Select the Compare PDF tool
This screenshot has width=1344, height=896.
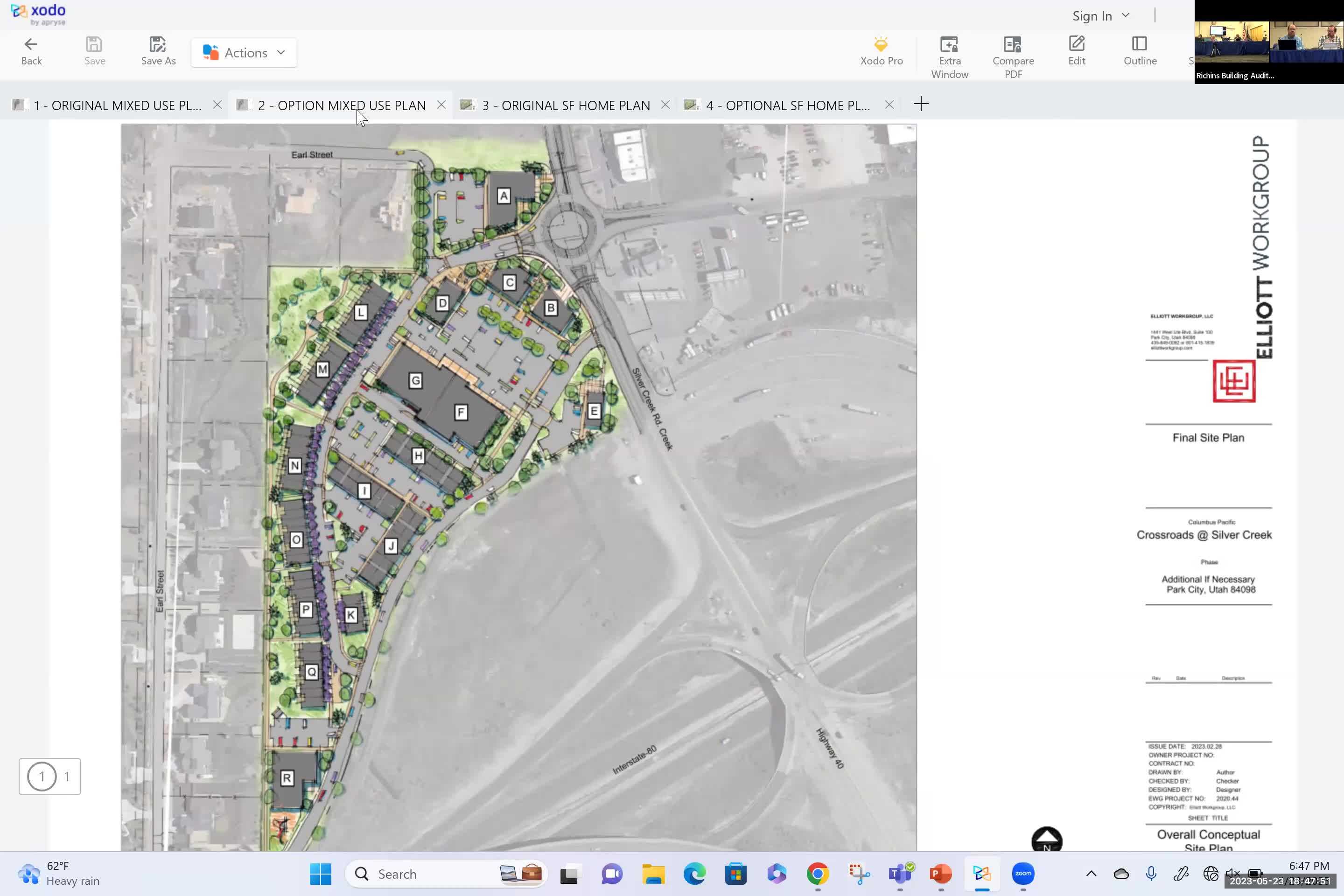pyautogui.click(x=1013, y=54)
